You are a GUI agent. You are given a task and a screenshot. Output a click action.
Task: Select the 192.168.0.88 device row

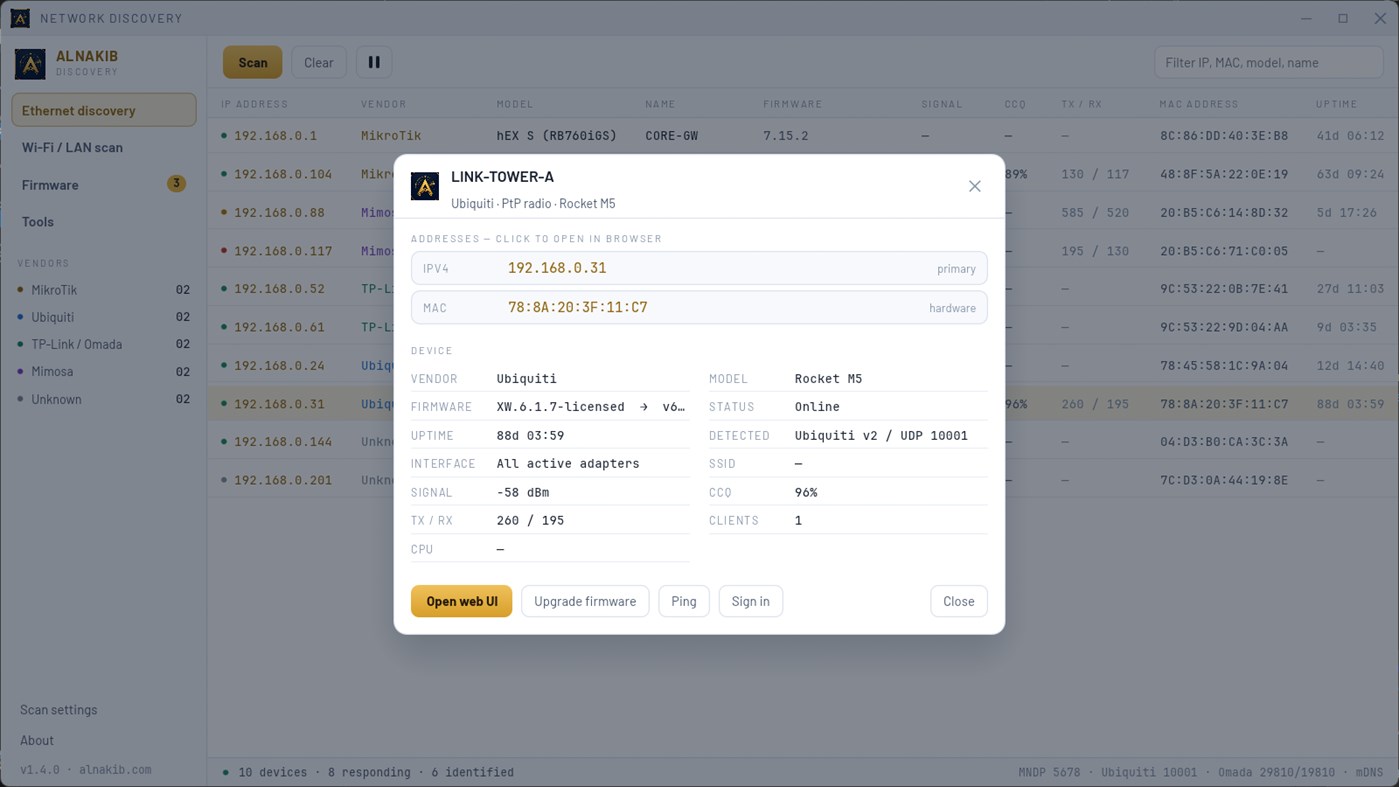[803, 212]
